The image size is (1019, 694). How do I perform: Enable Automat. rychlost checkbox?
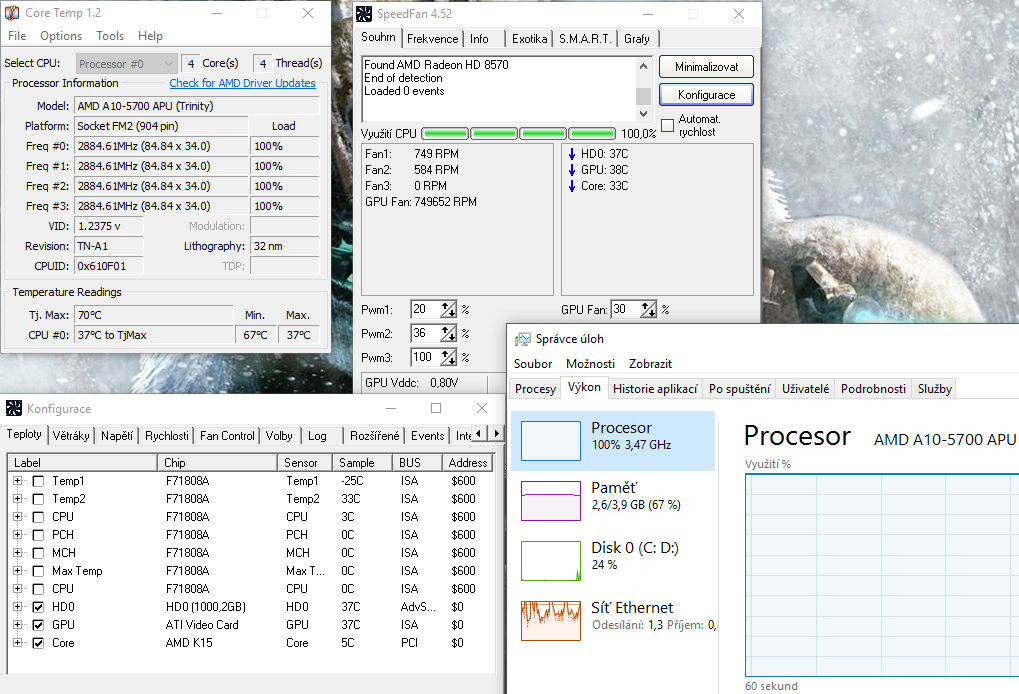(667, 125)
